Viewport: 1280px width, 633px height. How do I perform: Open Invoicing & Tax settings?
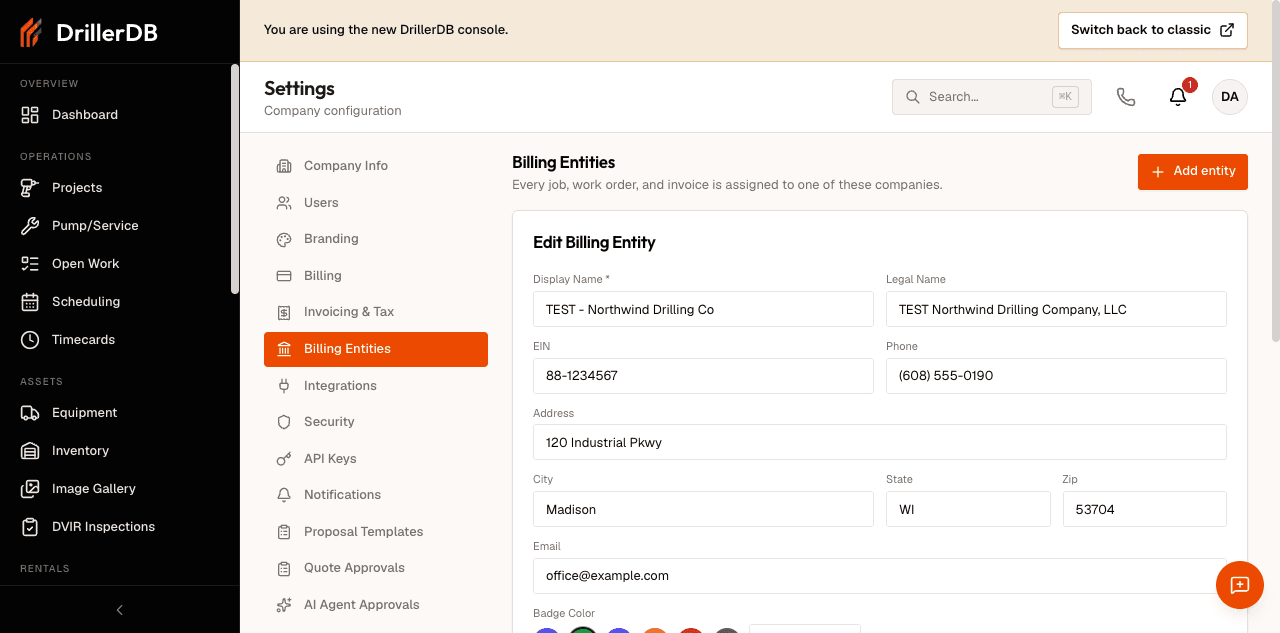coord(376,312)
